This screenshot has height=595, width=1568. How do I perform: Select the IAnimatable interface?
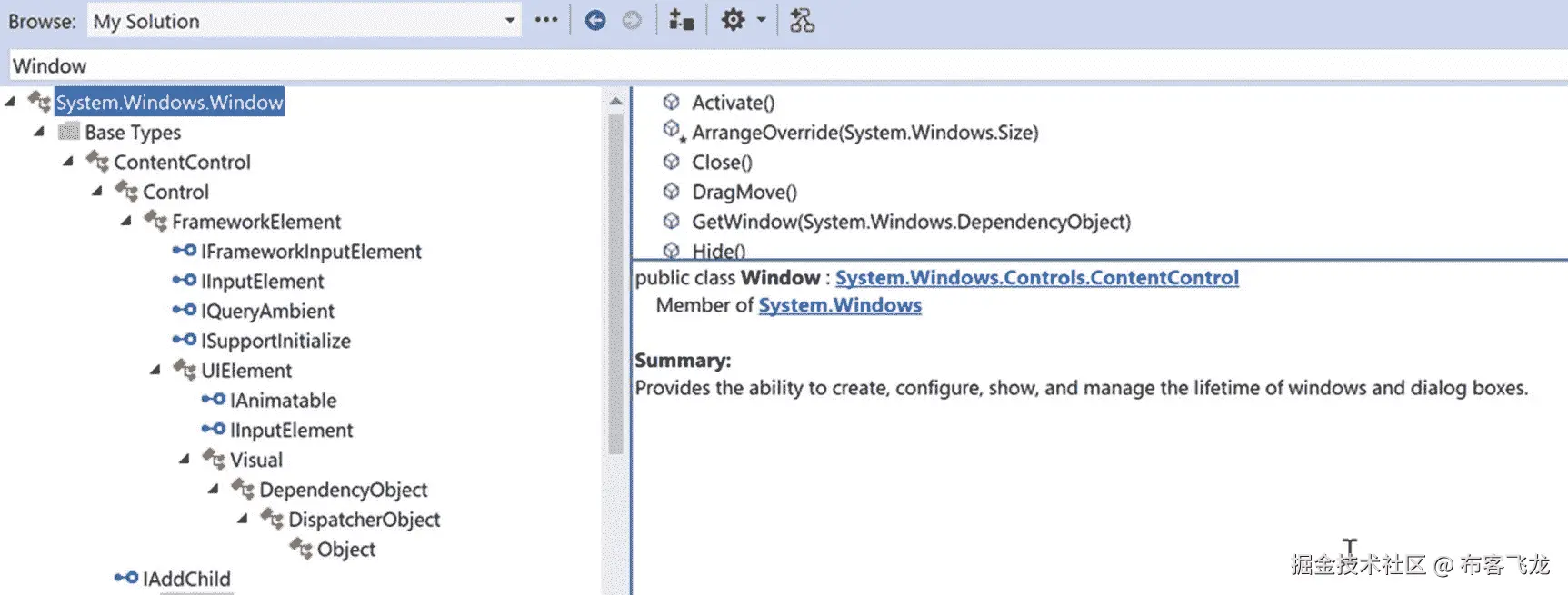click(x=283, y=401)
